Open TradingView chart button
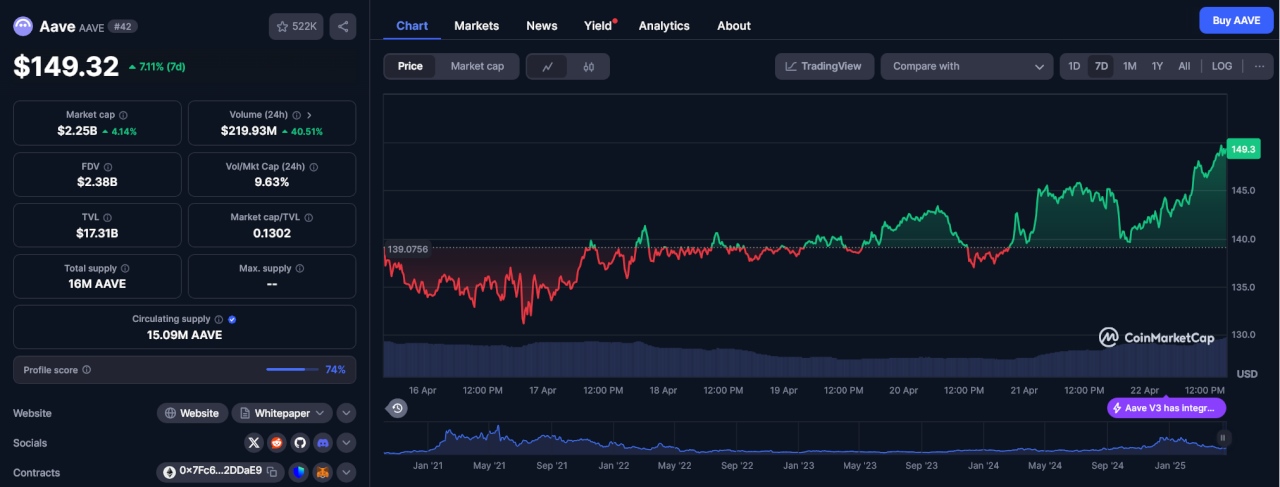Screen dimensions: 1280x487 coord(825,66)
